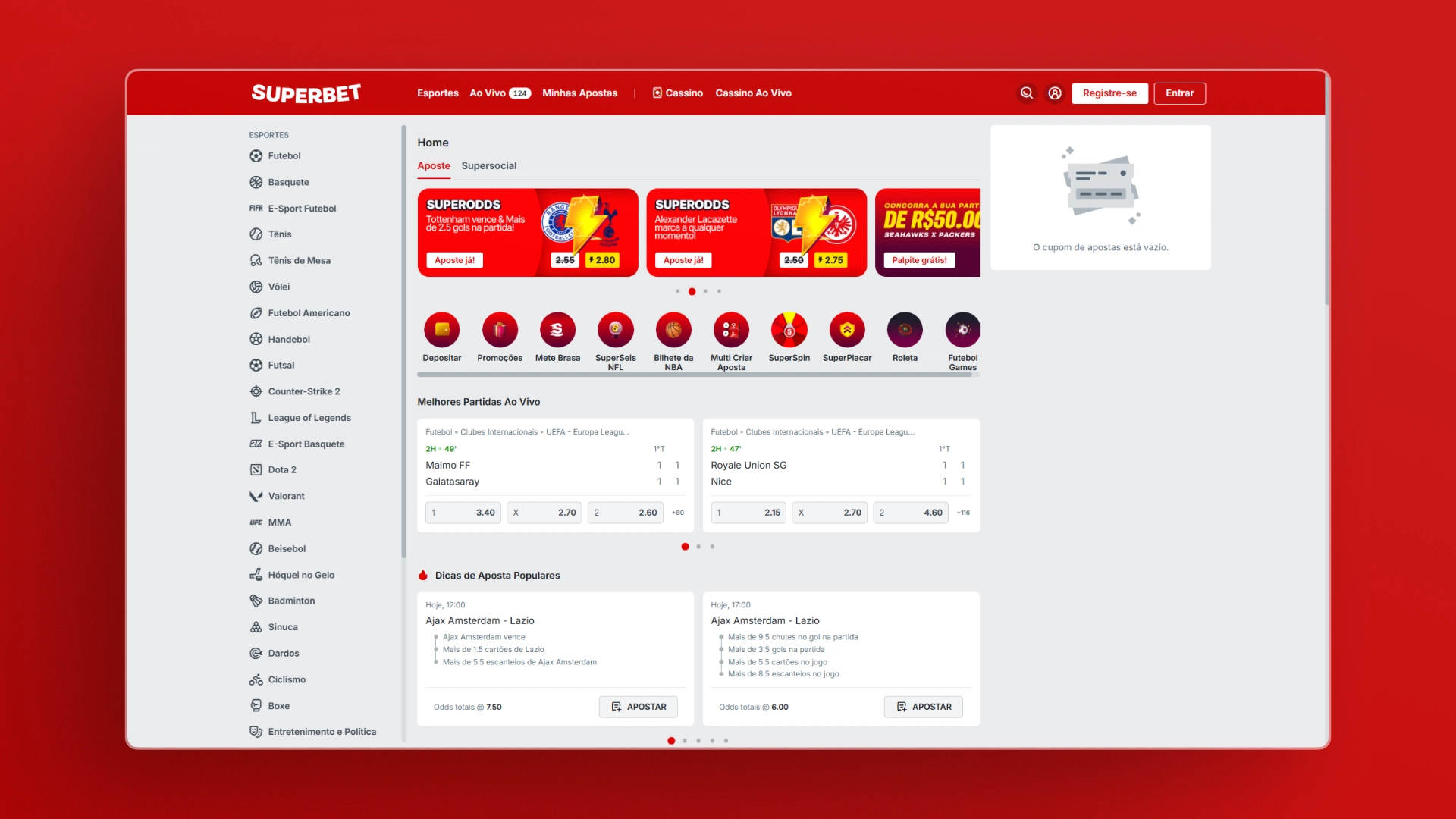Click the Entrar button

coord(1179,93)
